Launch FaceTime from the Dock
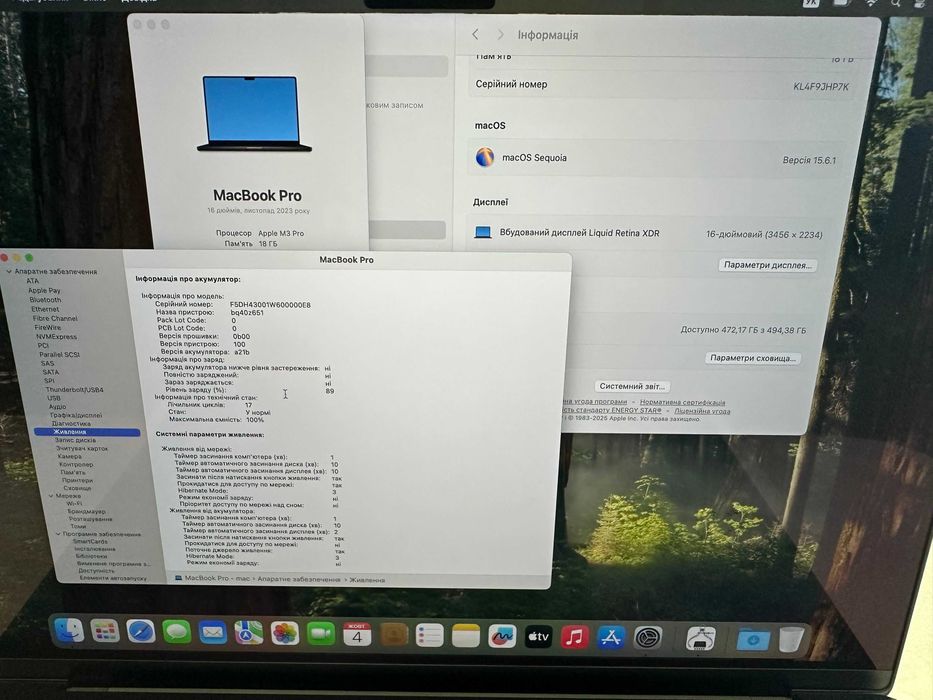 321,634
